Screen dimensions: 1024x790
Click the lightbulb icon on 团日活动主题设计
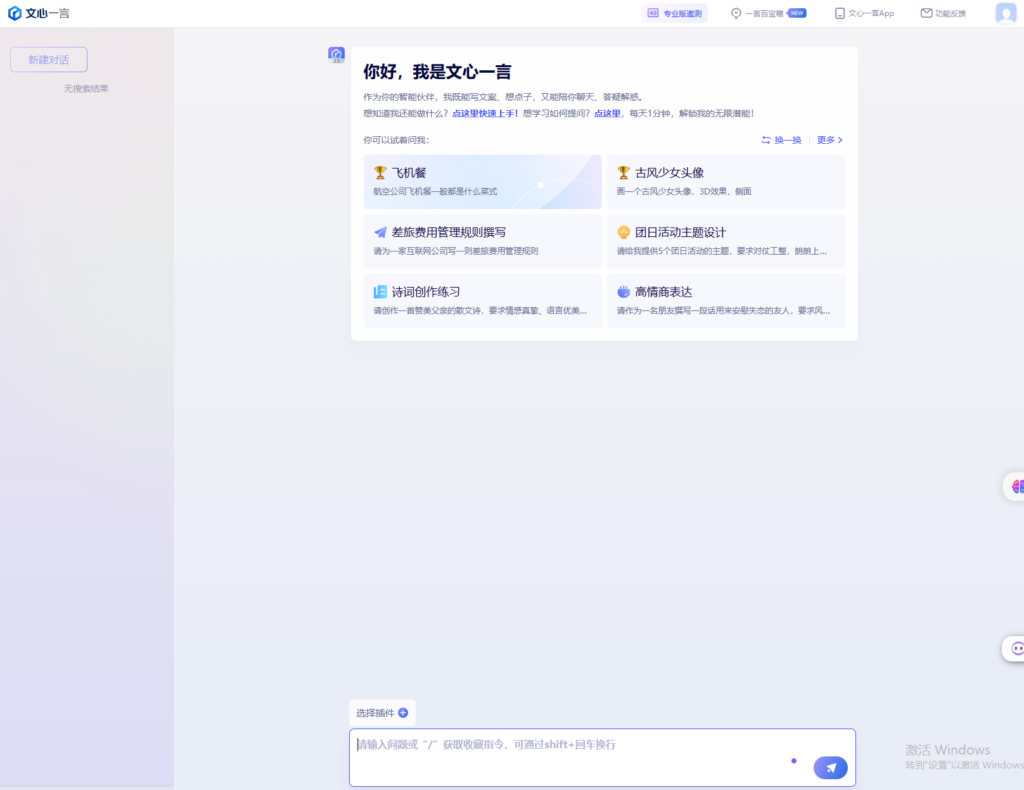tap(624, 232)
